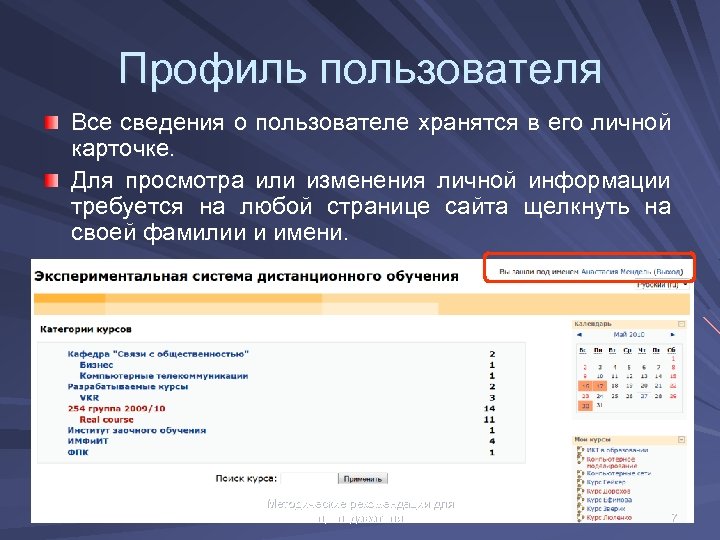Click the site title Экспериментальная система дистанционного обучения
This screenshot has width=720, height=540.
(247, 276)
